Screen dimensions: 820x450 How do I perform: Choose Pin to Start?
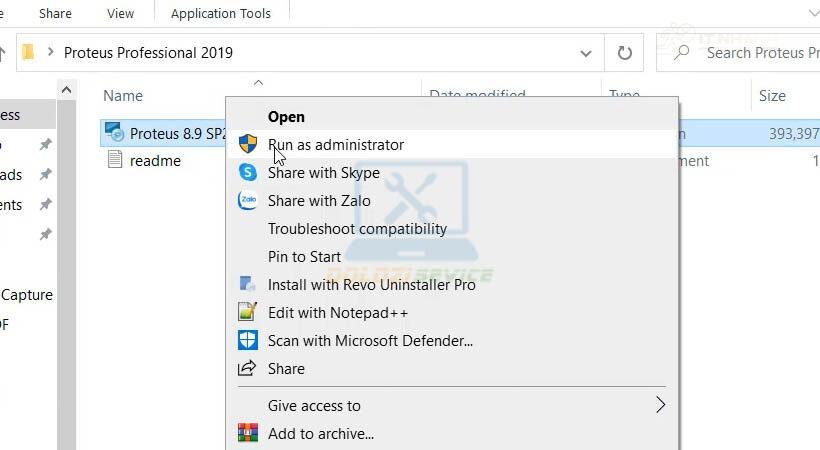304,257
